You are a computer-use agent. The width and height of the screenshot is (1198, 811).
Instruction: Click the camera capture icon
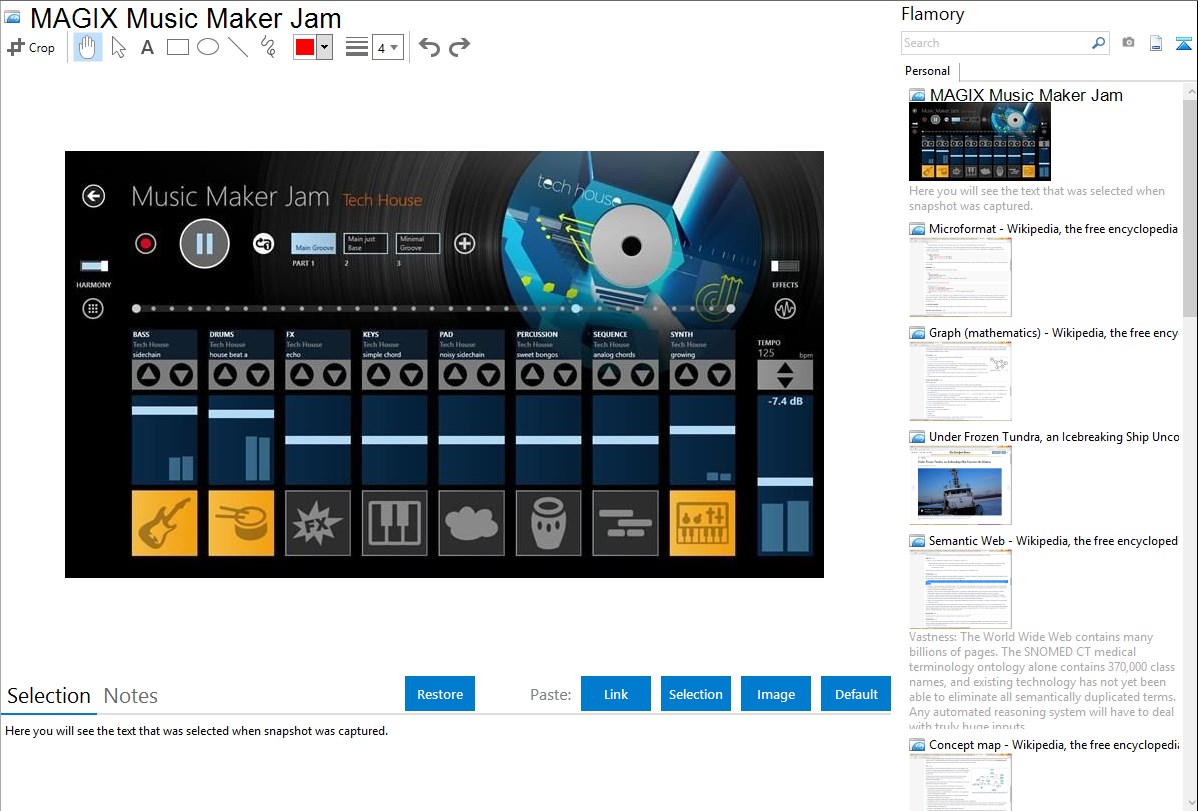click(1128, 43)
